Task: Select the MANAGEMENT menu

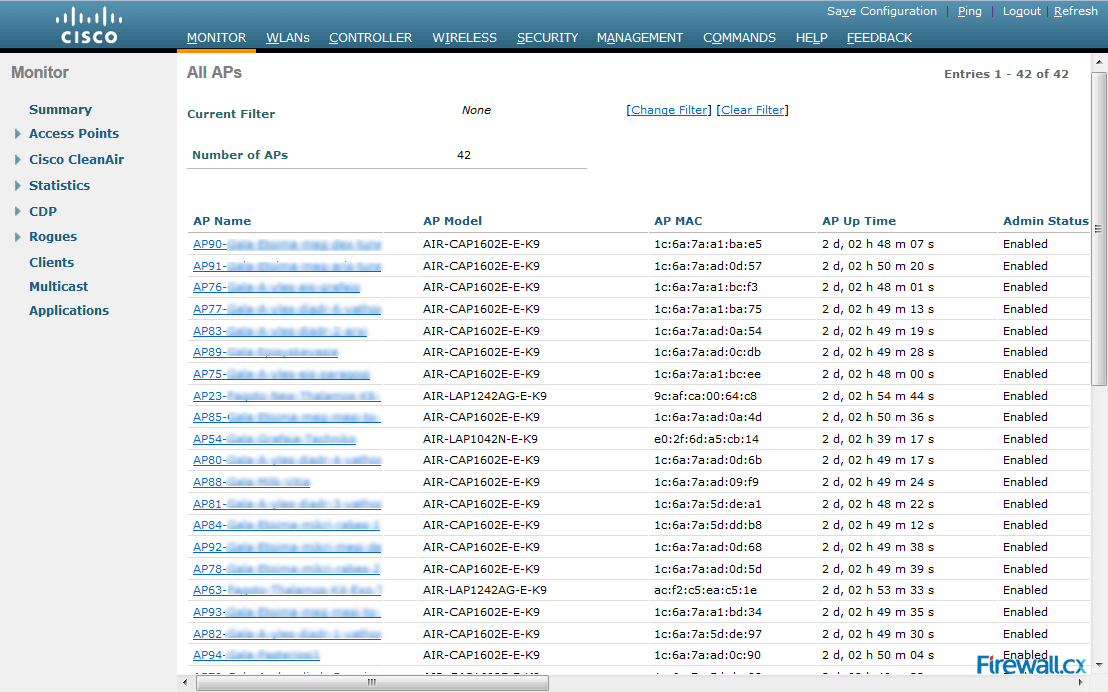Action: pyautogui.click(x=640, y=38)
